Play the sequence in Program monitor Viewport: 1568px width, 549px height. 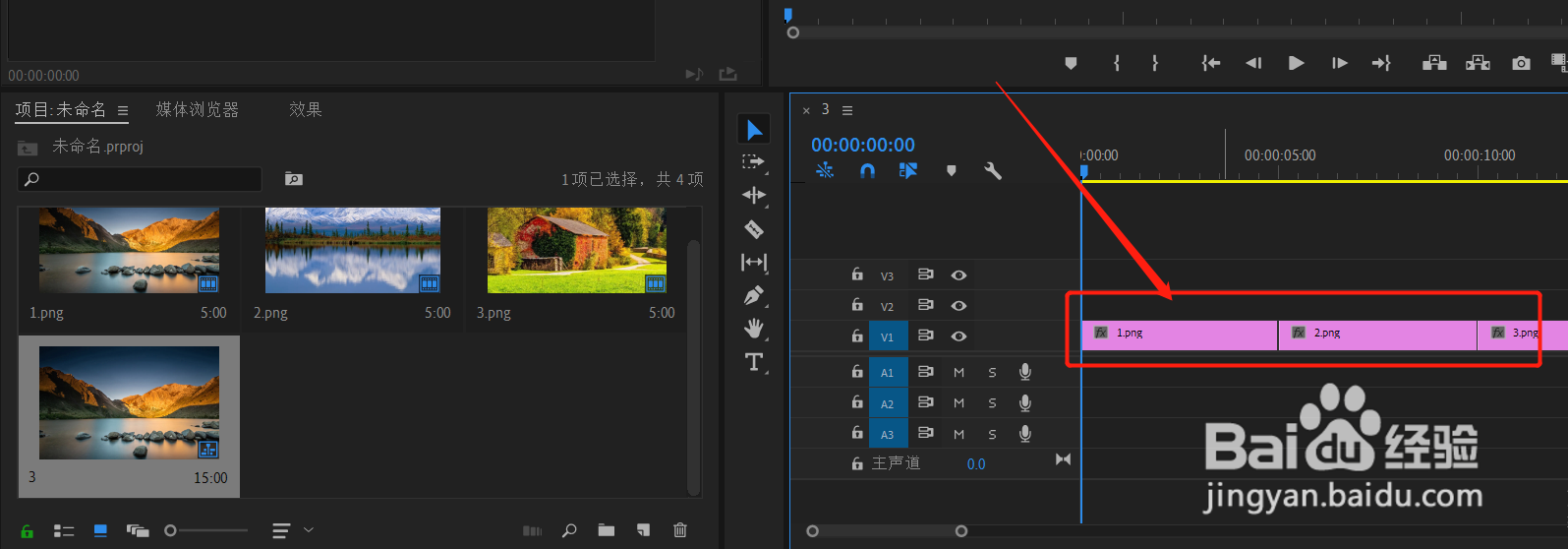point(1297,63)
